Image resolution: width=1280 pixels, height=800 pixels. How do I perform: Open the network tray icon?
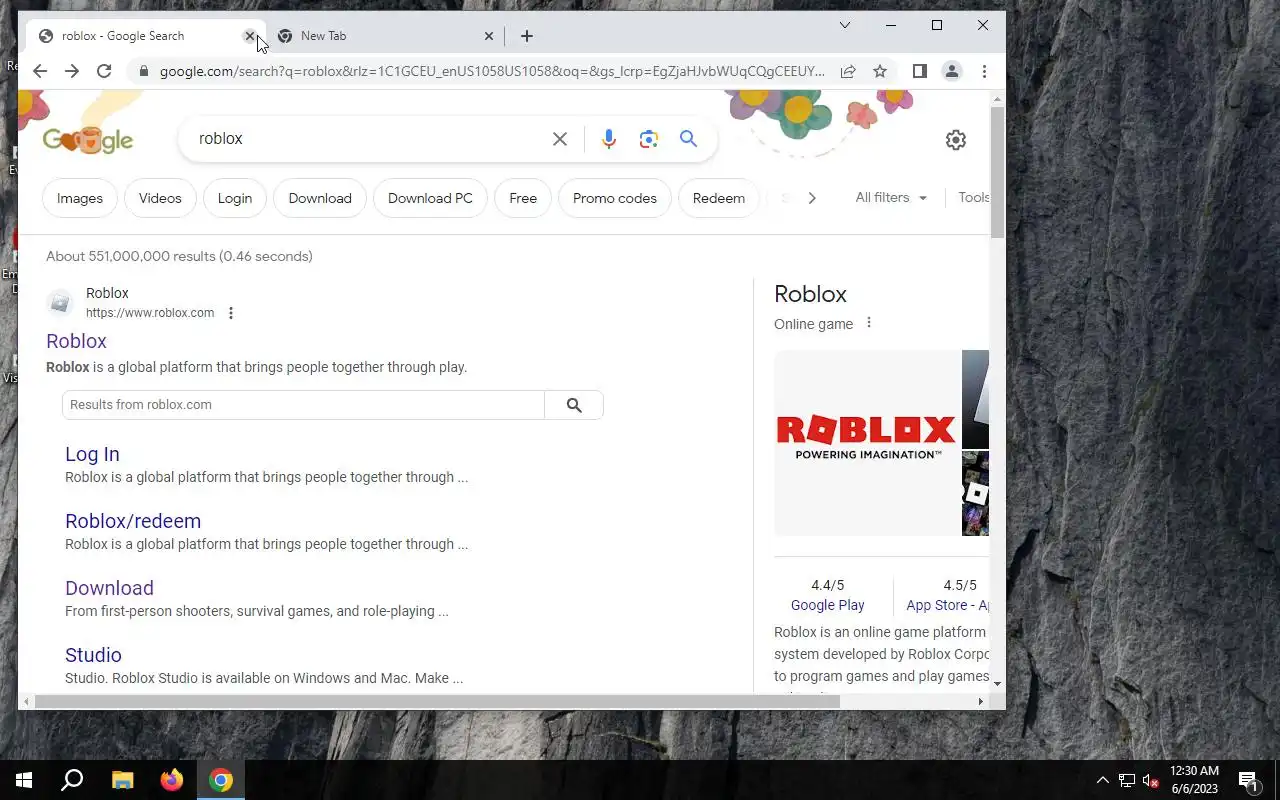point(1127,781)
